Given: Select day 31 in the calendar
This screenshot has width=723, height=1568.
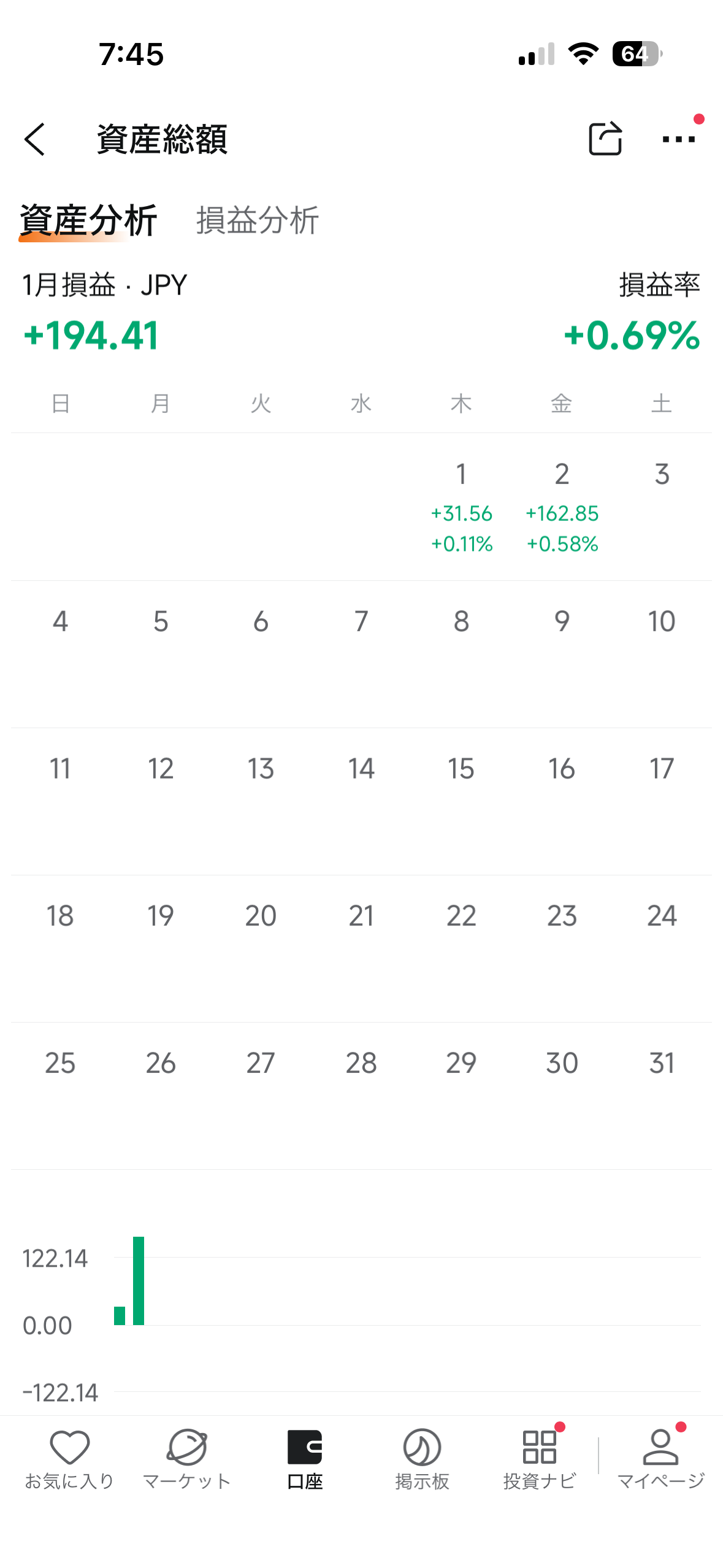Looking at the screenshot, I should click(x=662, y=1064).
